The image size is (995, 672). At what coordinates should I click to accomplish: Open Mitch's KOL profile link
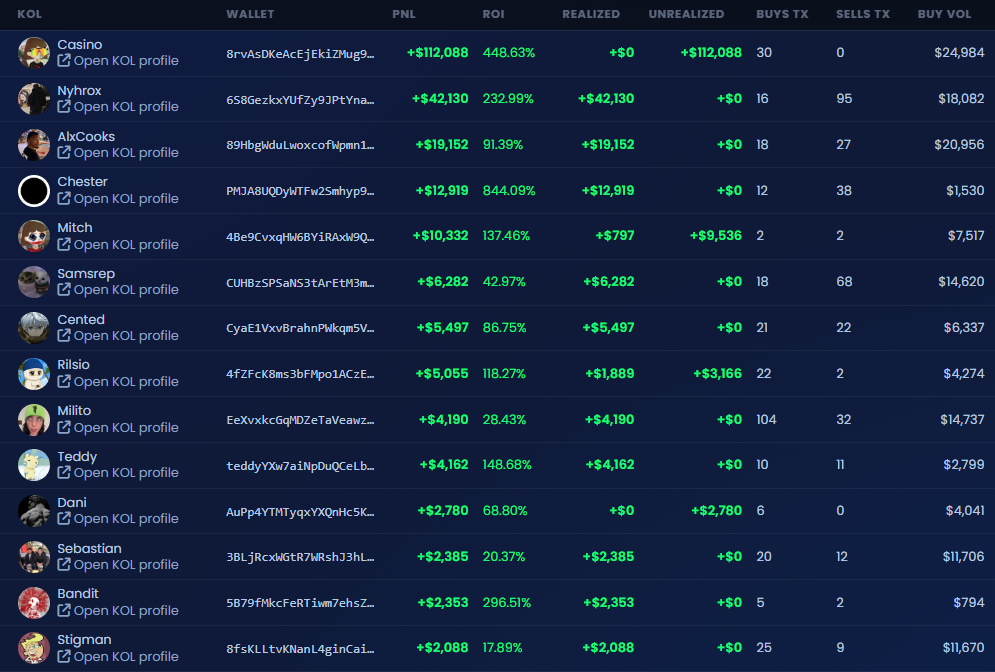pyautogui.click(x=118, y=244)
